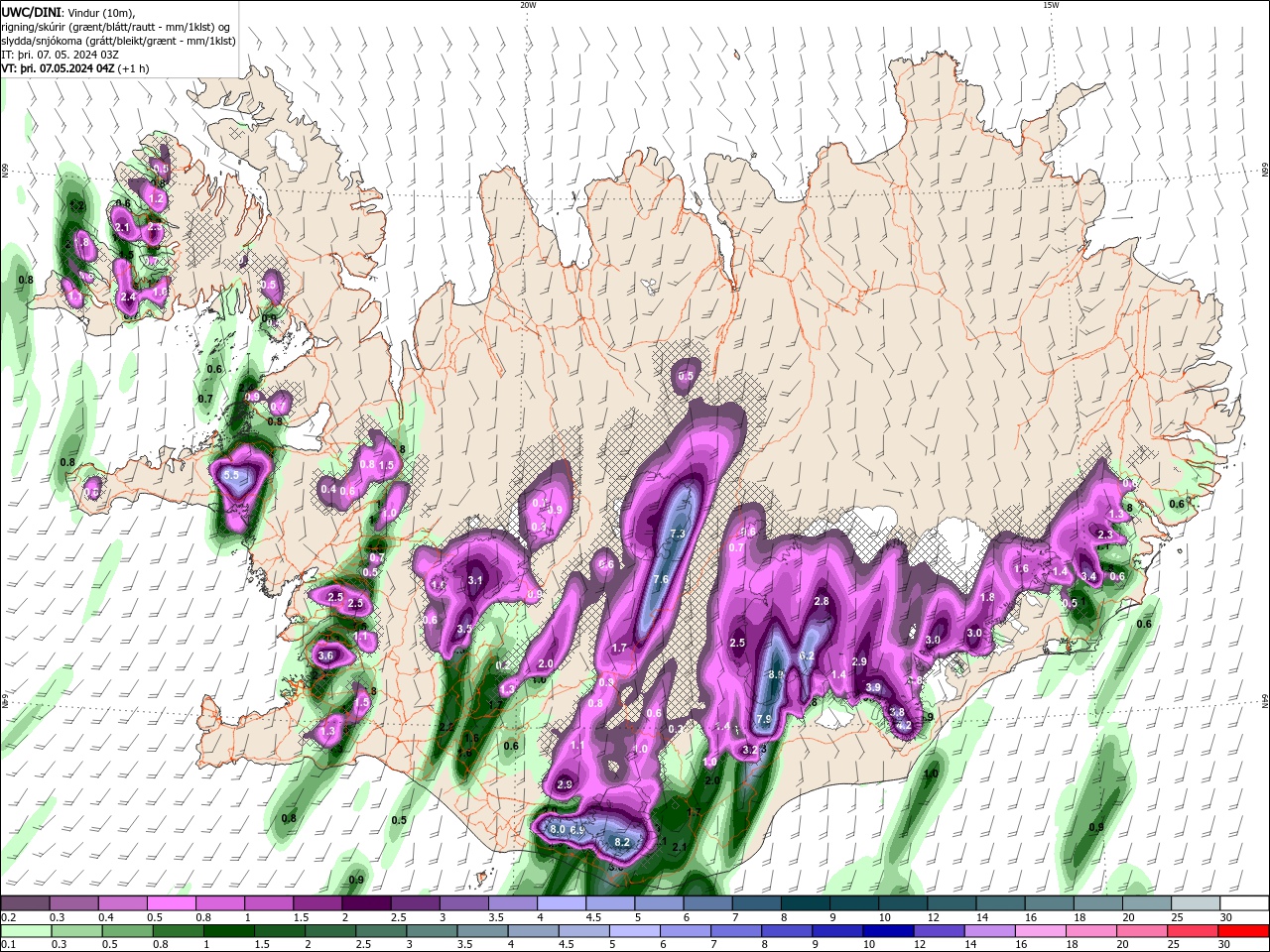Click the 'VT: þri. 07.05.2024 04Z (+1 h)' line

click(x=75, y=68)
